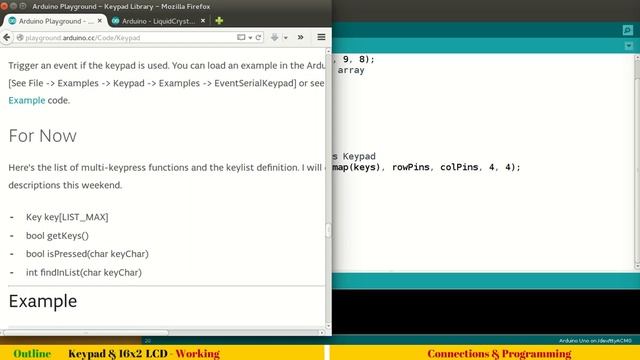Click the Firefox vertical scrollbar handle
The height and width of the screenshot is (360, 640).
coord(328,230)
